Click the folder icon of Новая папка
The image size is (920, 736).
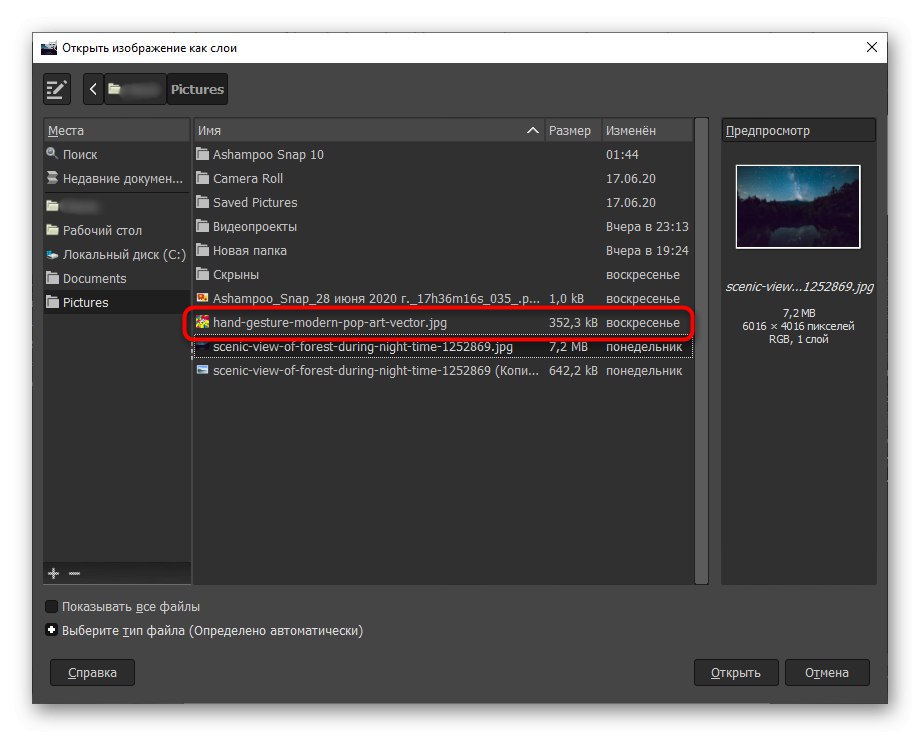pos(202,250)
